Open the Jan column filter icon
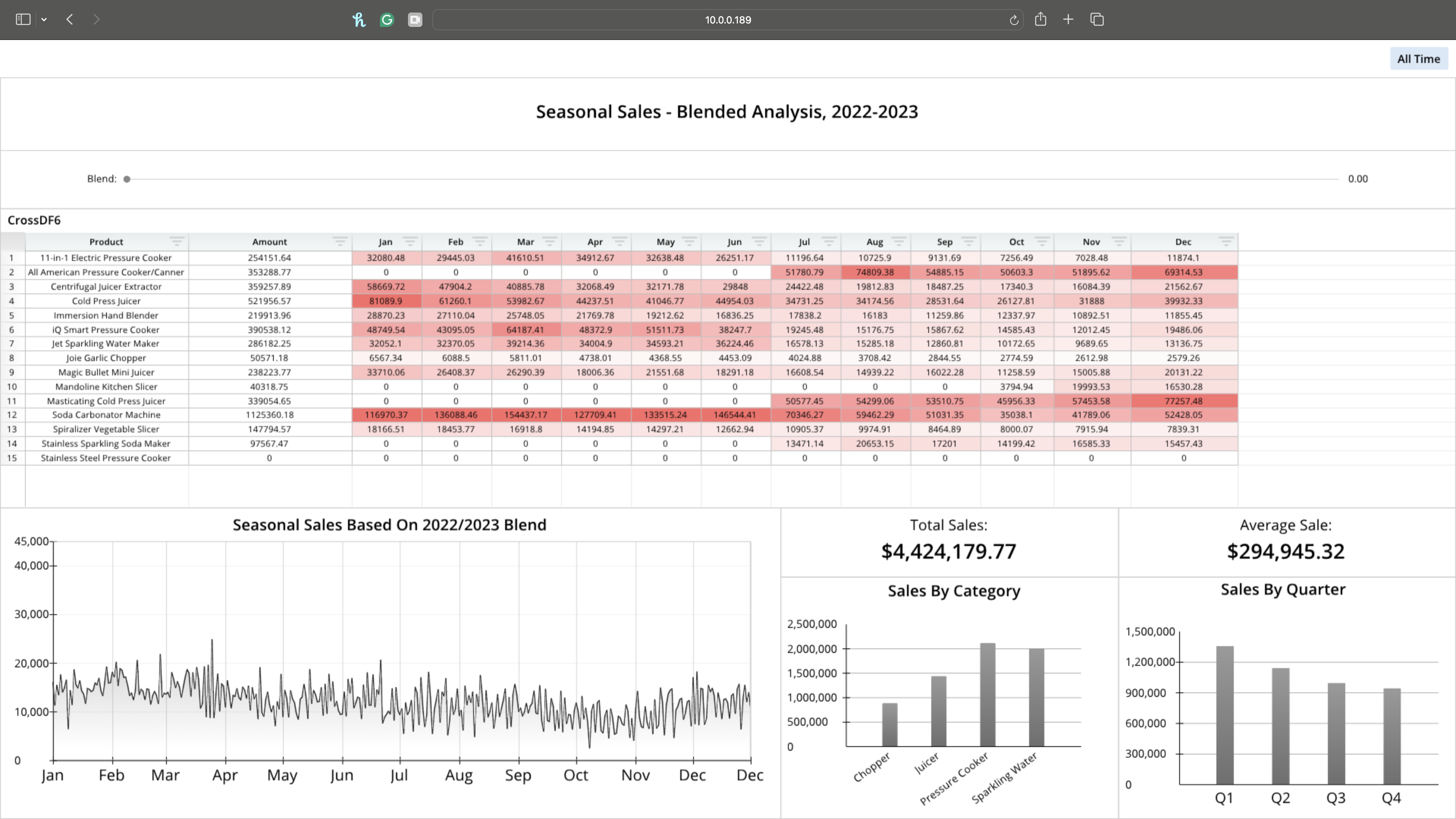1456x819 pixels. click(410, 242)
